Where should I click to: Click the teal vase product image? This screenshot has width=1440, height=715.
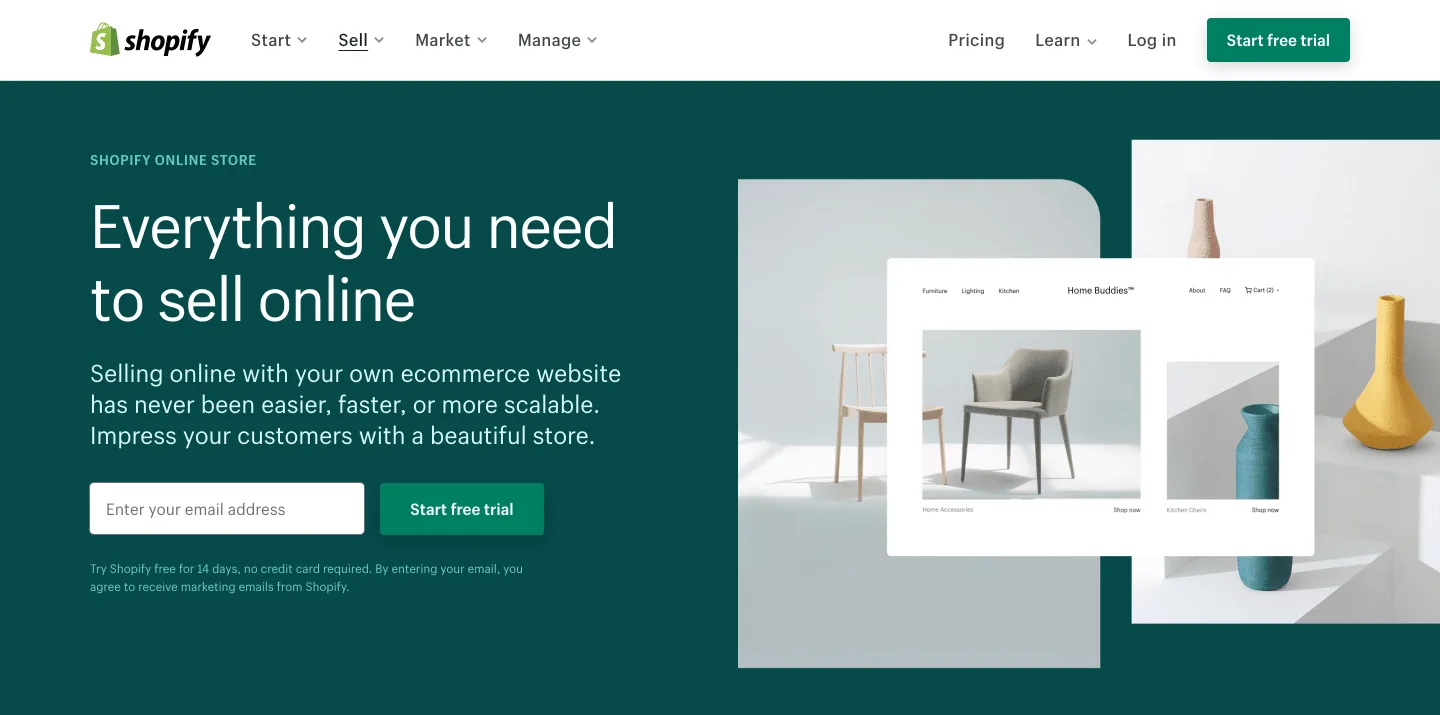pyautogui.click(x=1223, y=430)
